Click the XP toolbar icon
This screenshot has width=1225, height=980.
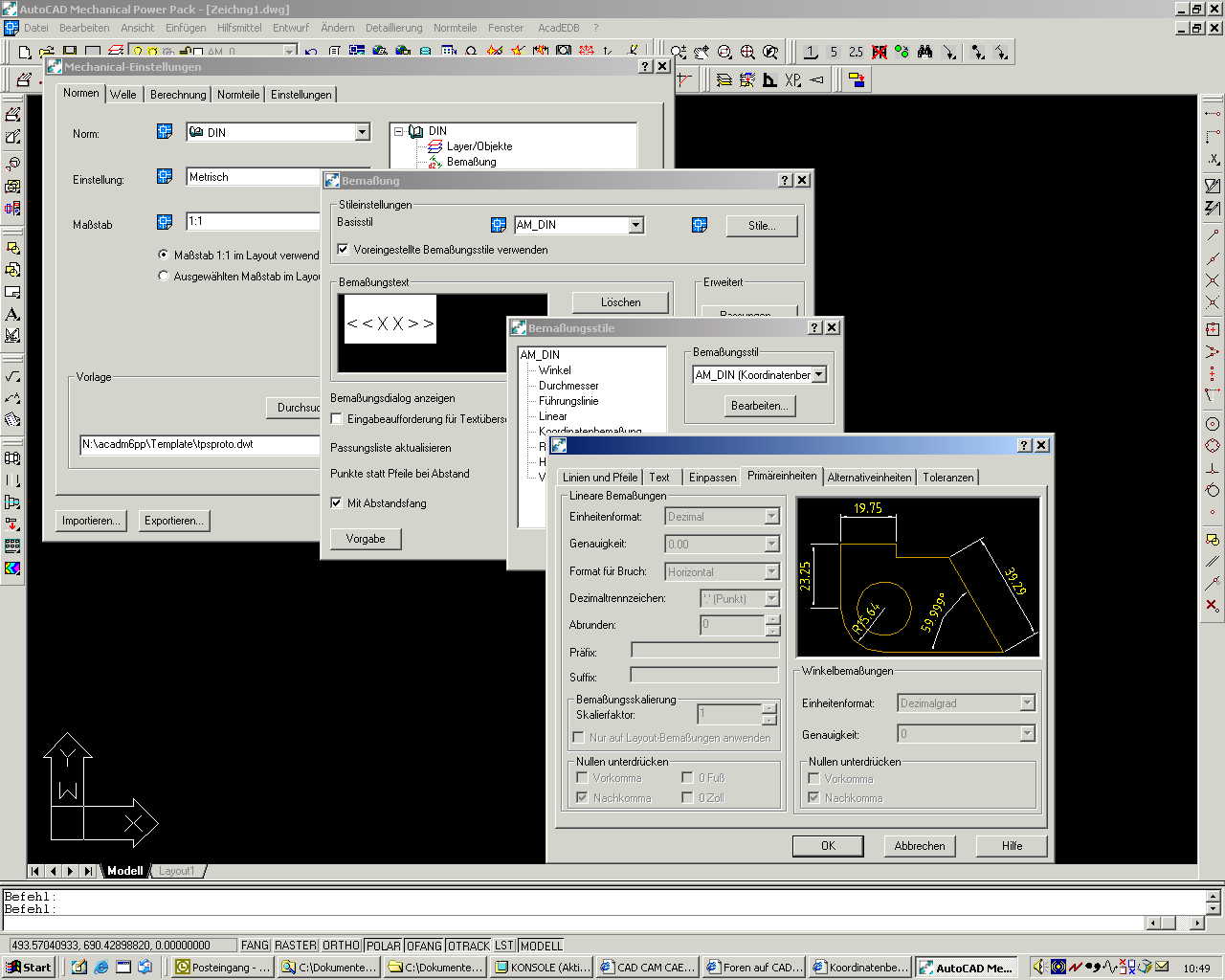coord(792,80)
